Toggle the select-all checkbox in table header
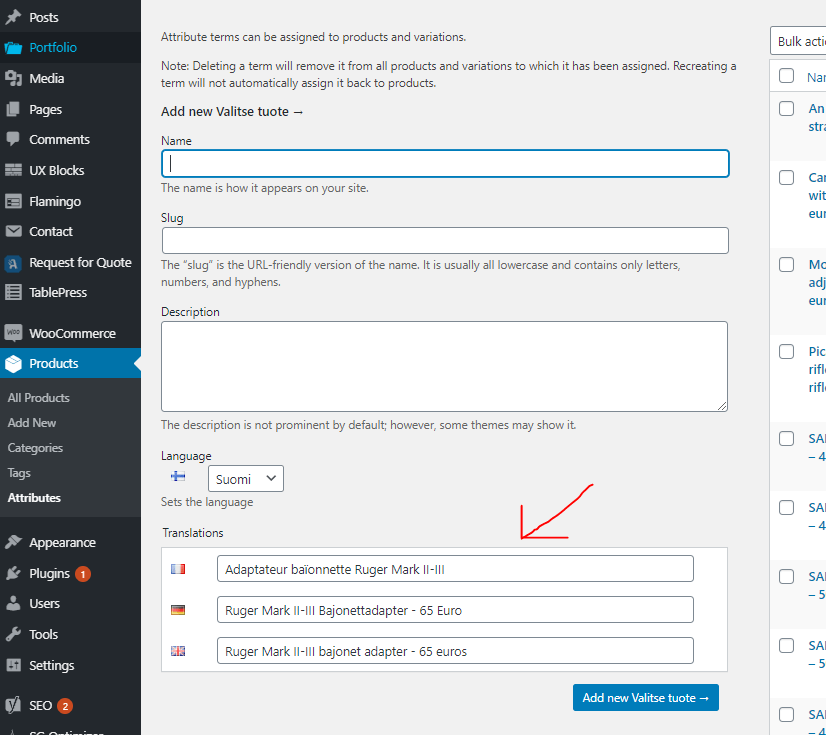Image resolution: width=826 pixels, height=735 pixels. [x=786, y=76]
